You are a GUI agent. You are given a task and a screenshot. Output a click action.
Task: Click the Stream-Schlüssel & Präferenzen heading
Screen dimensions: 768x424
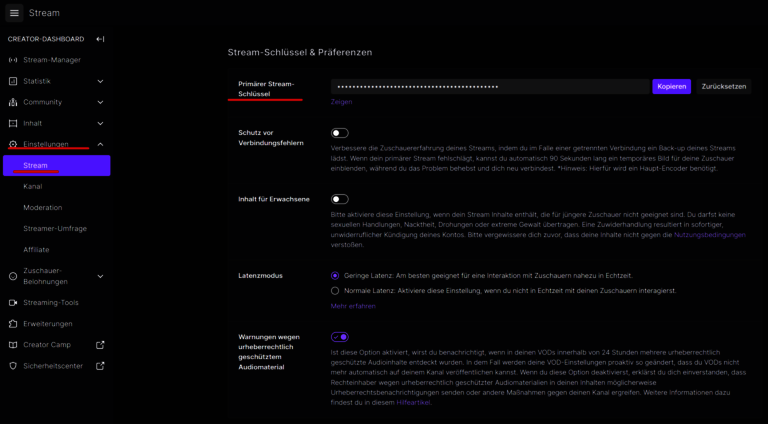[300, 52]
